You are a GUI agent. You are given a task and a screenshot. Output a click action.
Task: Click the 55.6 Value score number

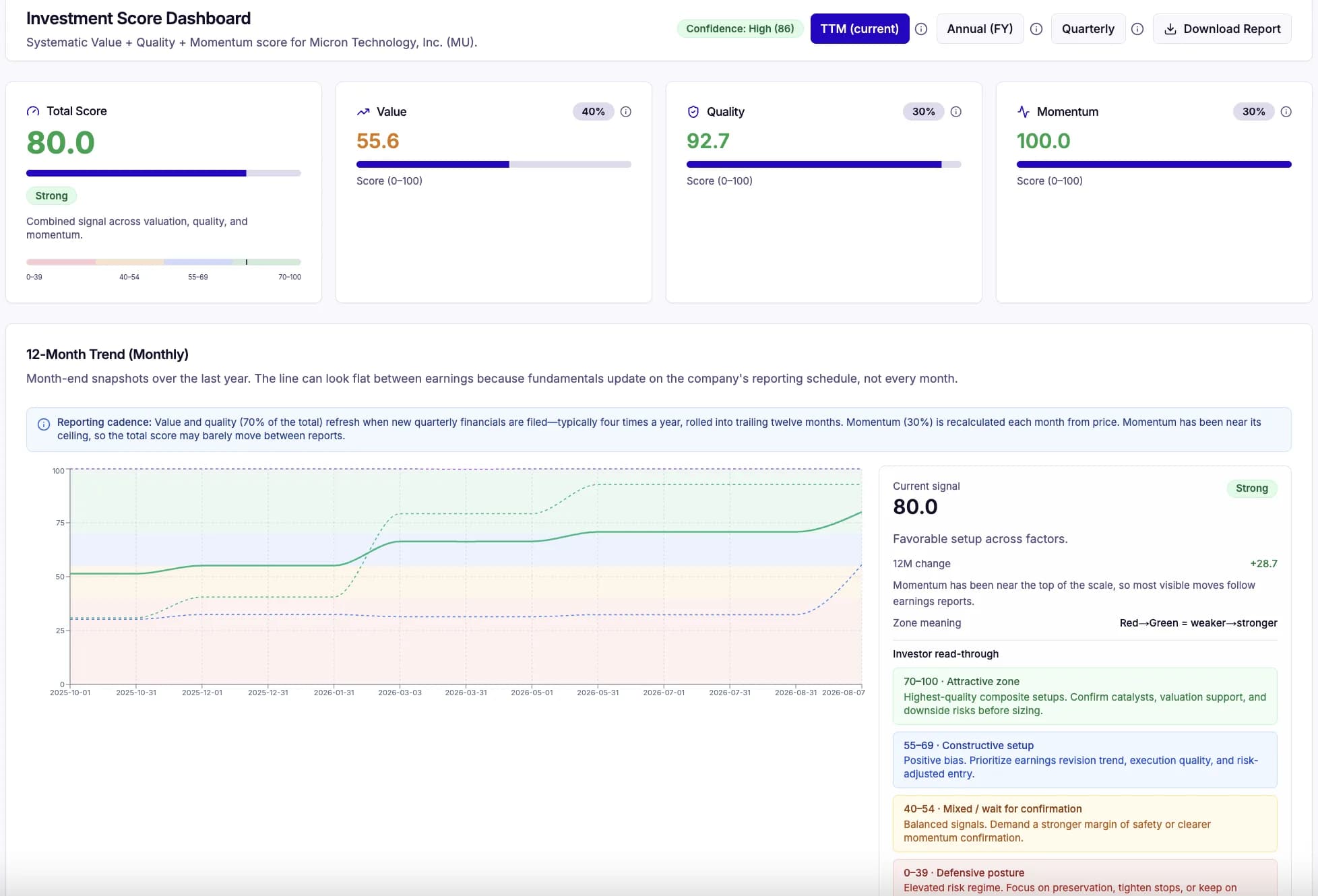[378, 141]
